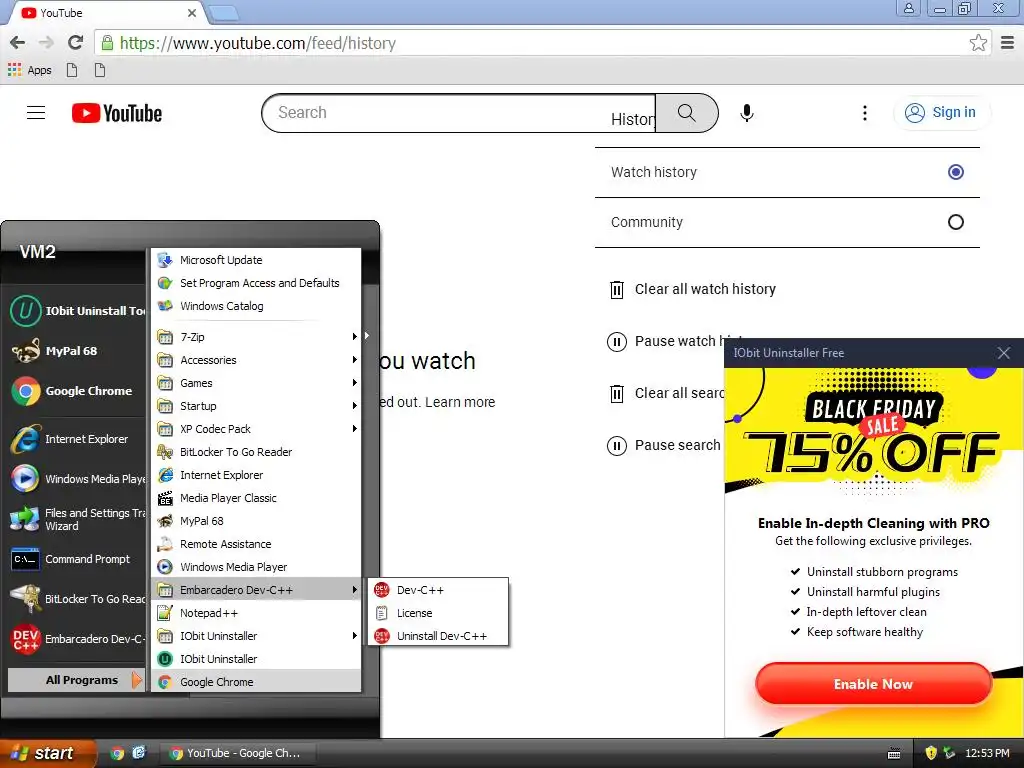
Task: Open the YouTube guide hamburger menu
Action: (x=36, y=113)
